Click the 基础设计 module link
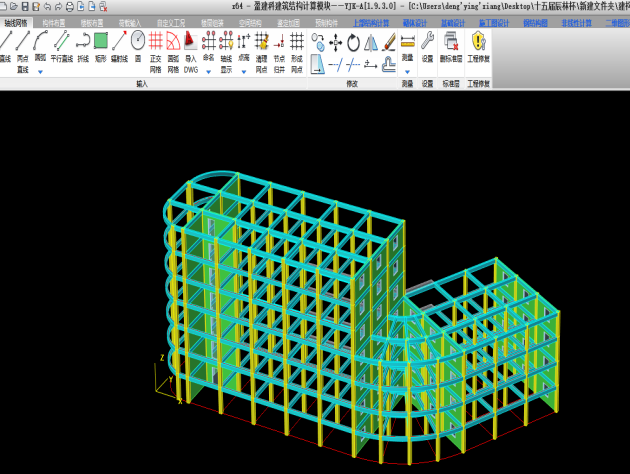 pyautogui.click(x=453, y=20)
